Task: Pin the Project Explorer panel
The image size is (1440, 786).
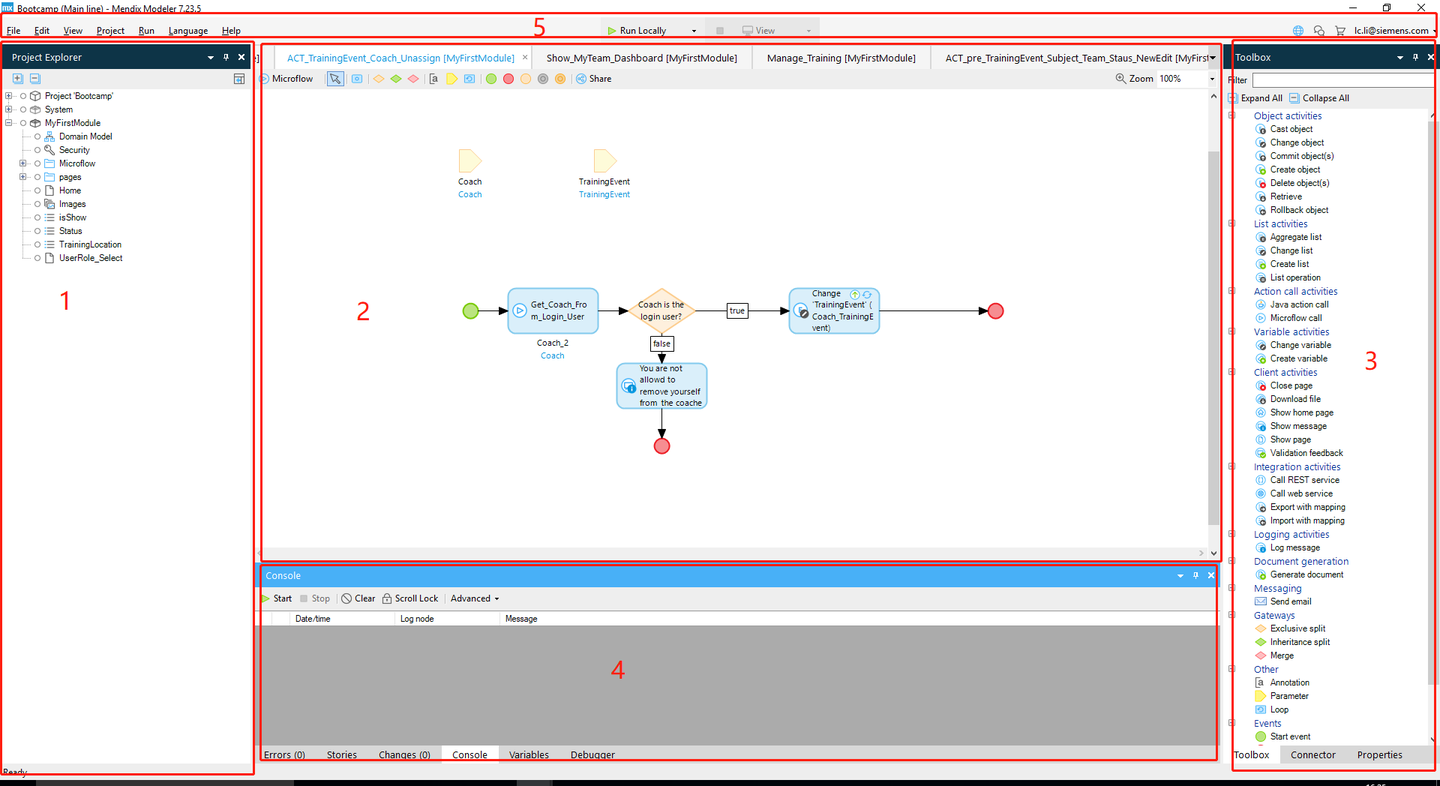Action: (x=226, y=57)
